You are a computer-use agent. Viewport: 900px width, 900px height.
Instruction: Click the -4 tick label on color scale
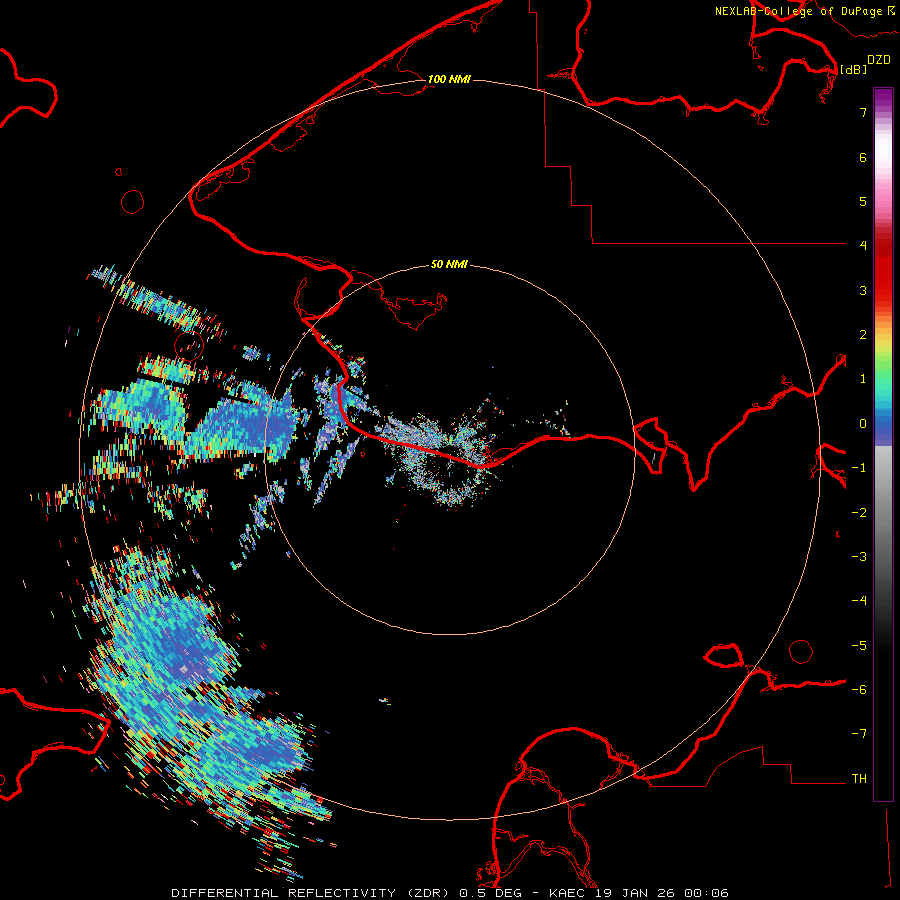(859, 601)
